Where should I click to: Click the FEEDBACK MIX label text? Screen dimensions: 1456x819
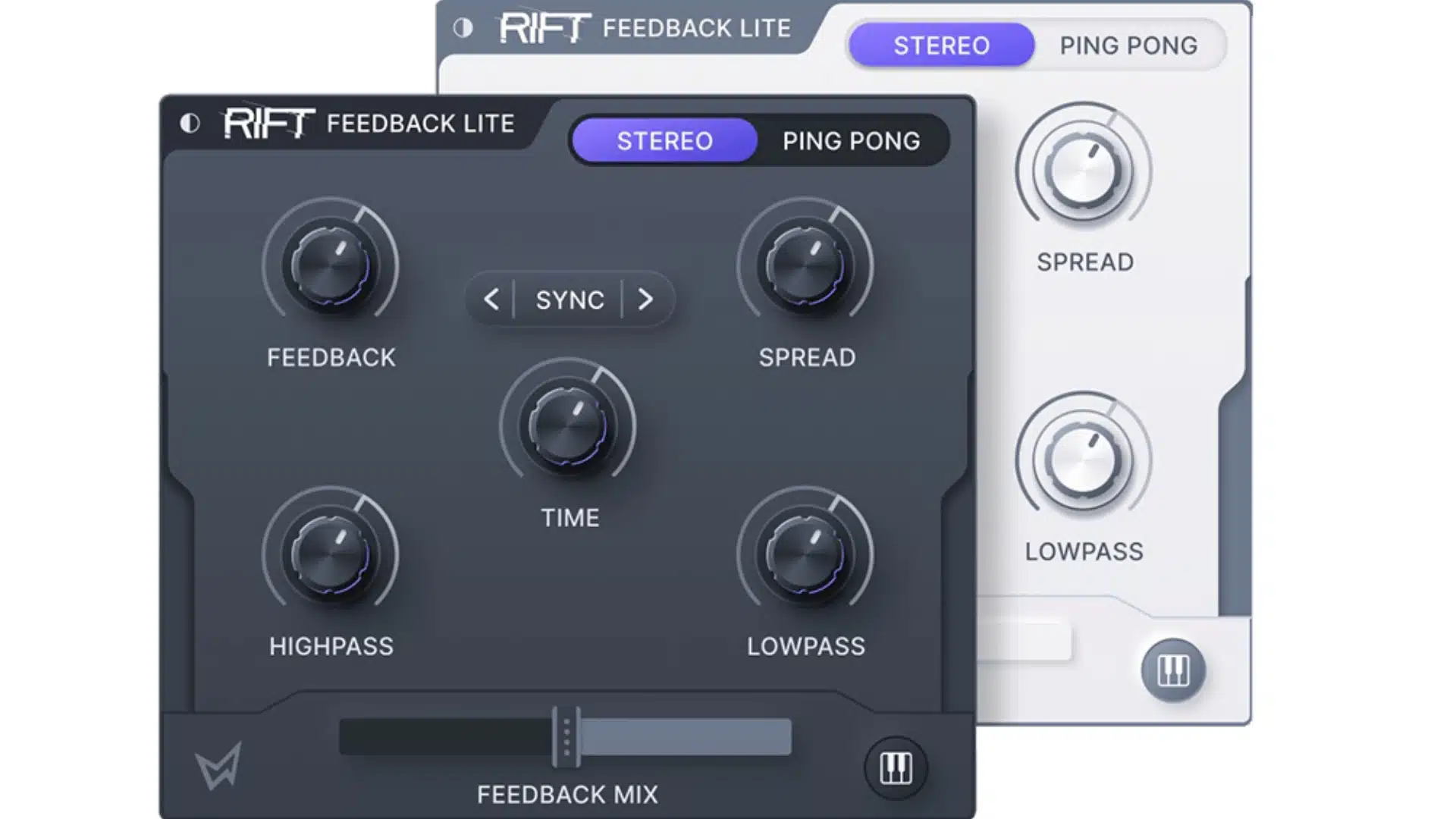568,794
